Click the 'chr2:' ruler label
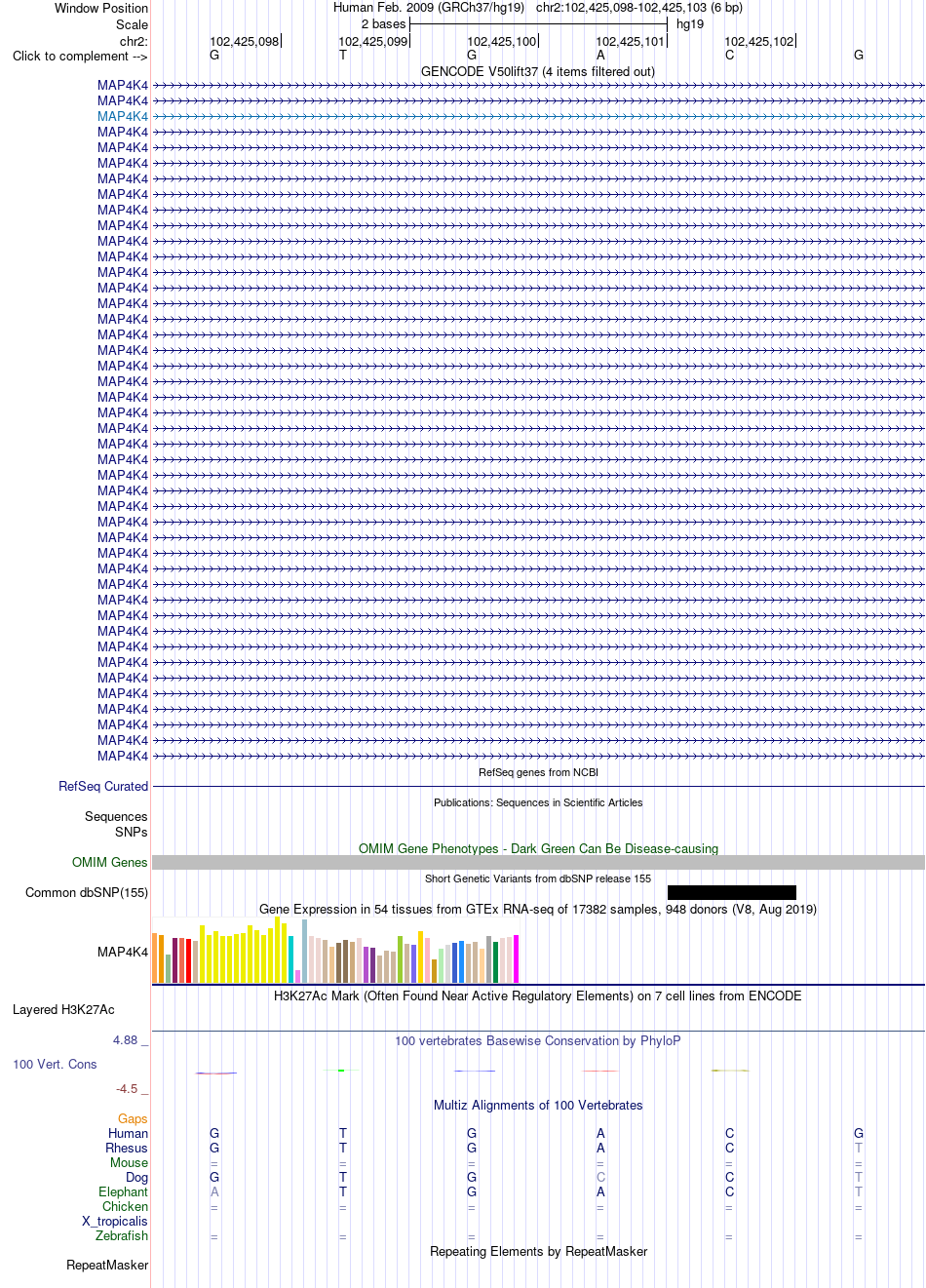926x1288 pixels. 134,41
